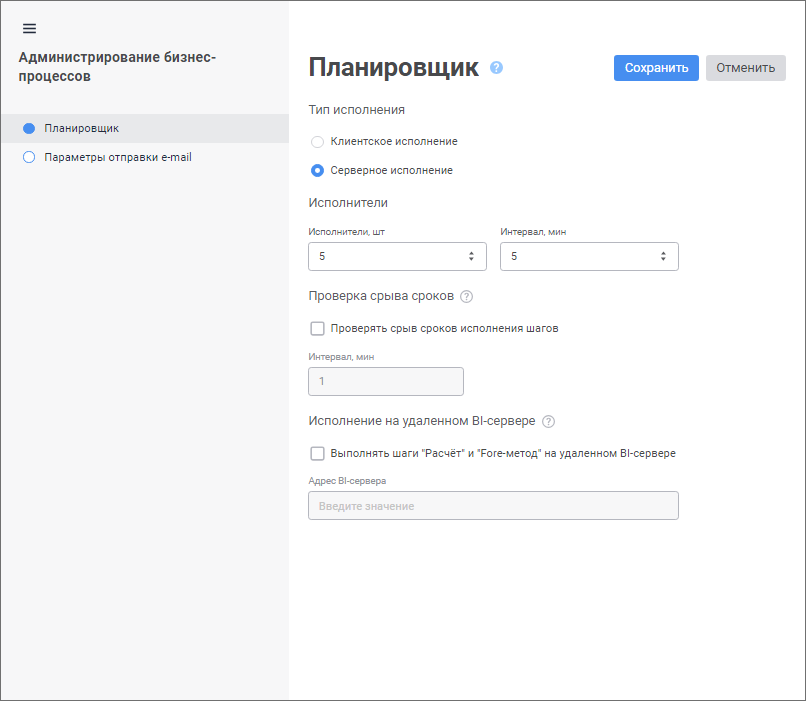
Task: Click the Сохранить button
Action: (x=656, y=68)
